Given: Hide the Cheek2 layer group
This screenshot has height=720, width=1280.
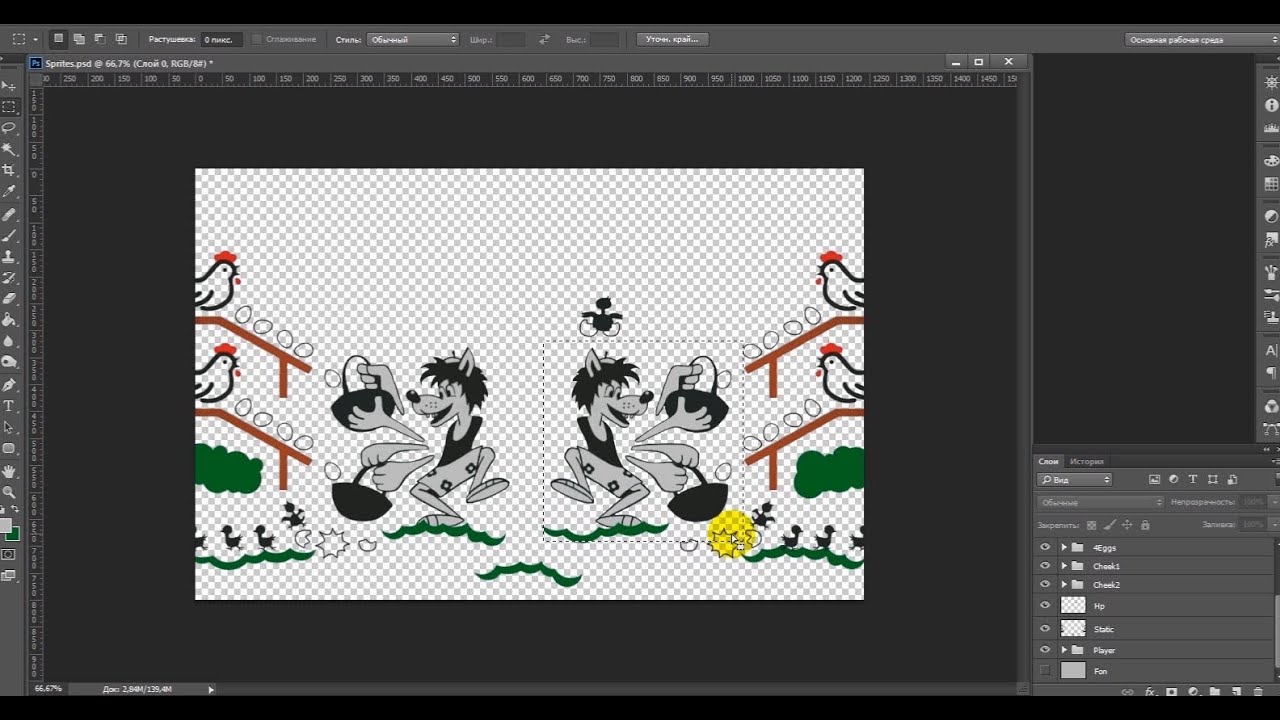Looking at the screenshot, I should tap(1045, 584).
